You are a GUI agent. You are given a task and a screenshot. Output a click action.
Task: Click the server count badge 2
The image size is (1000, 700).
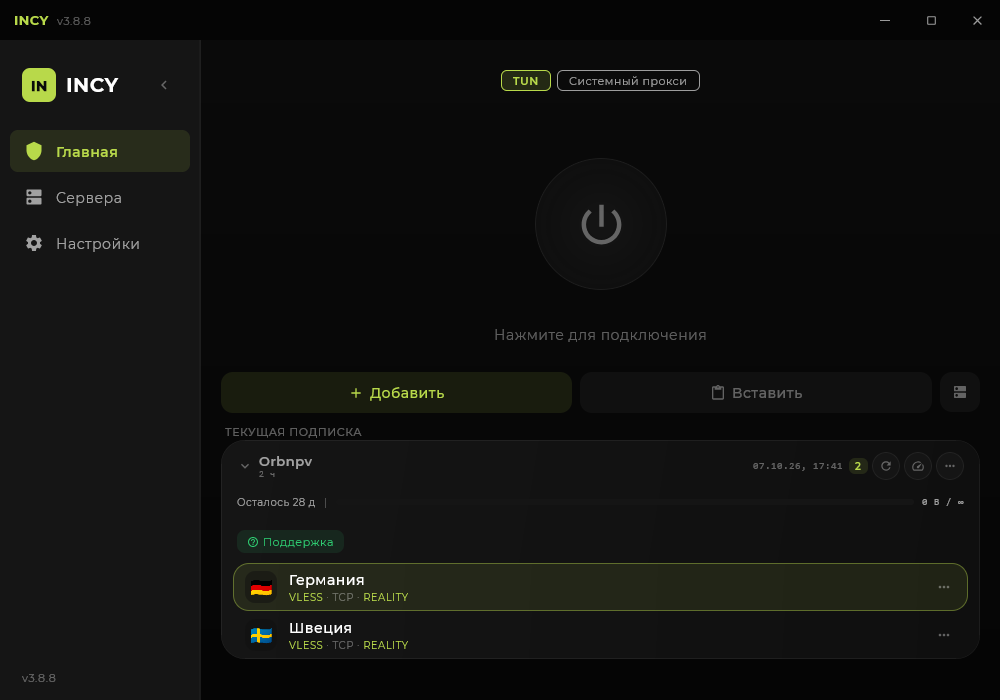(858, 466)
